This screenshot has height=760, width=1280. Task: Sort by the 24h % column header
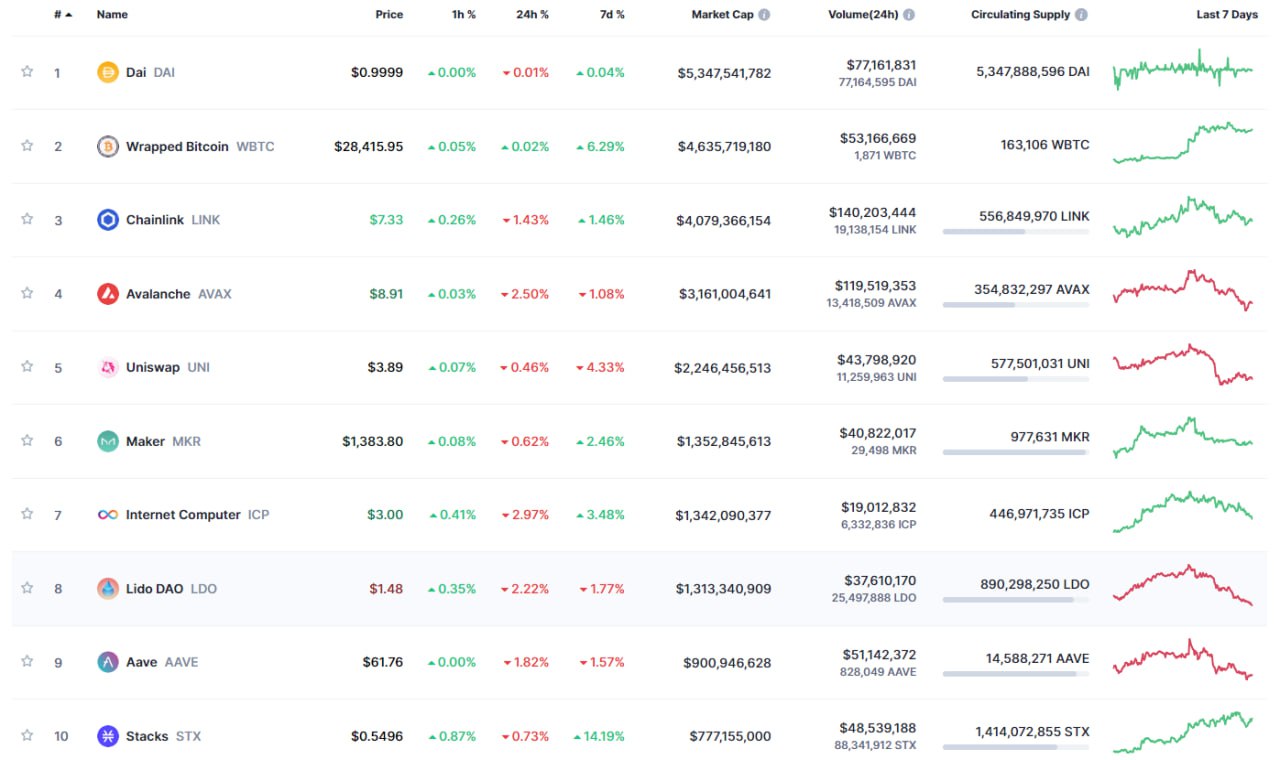[530, 15]
